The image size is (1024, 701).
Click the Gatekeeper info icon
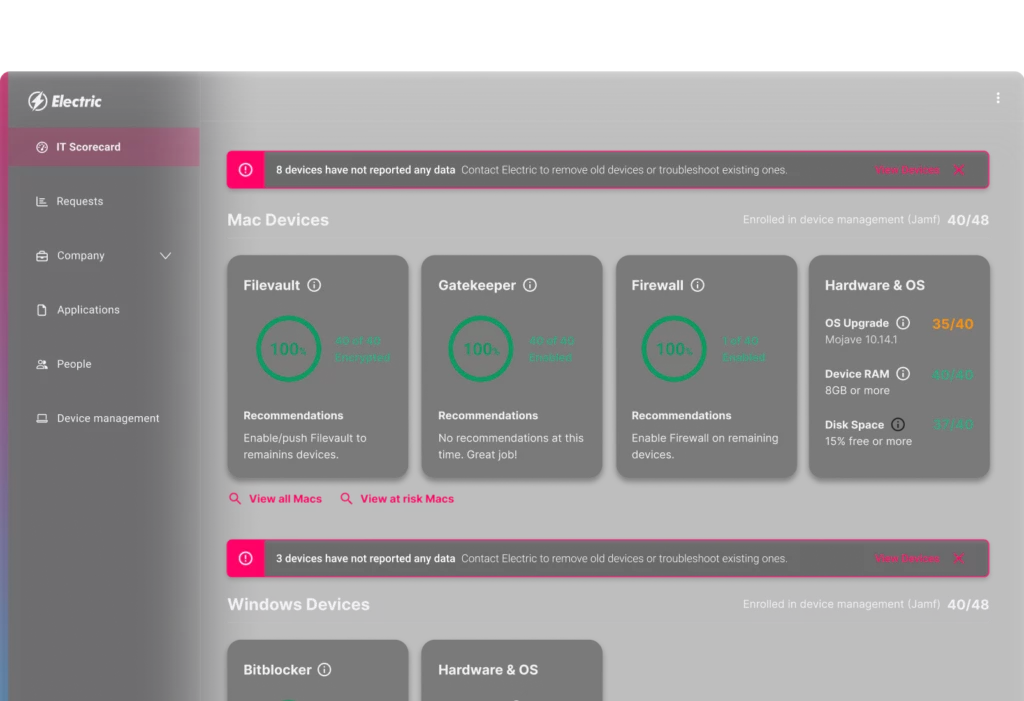[530, 285]
